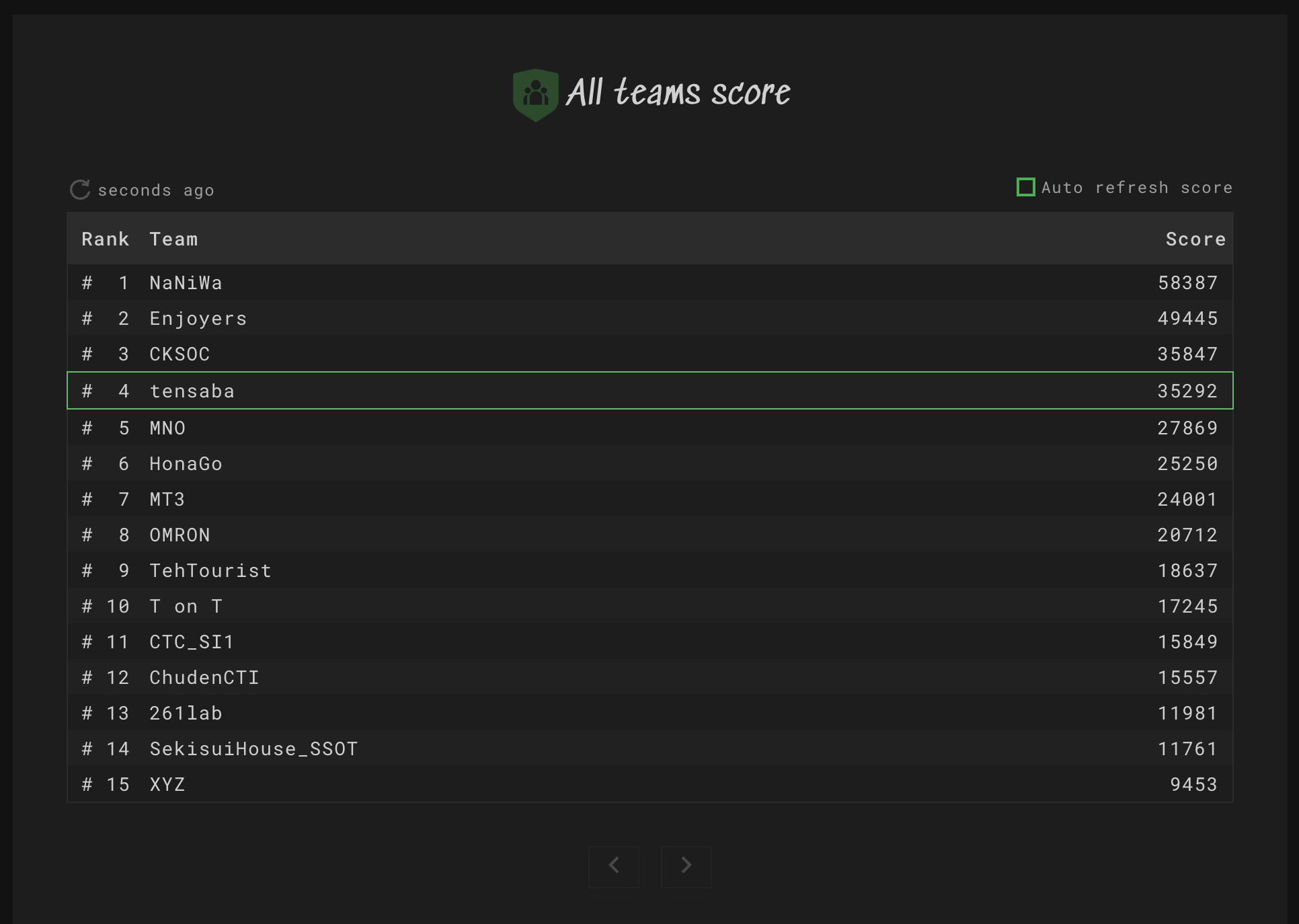Select the NaNiWa team row
The image size is (1299, 924).
(x=649, y=282)
